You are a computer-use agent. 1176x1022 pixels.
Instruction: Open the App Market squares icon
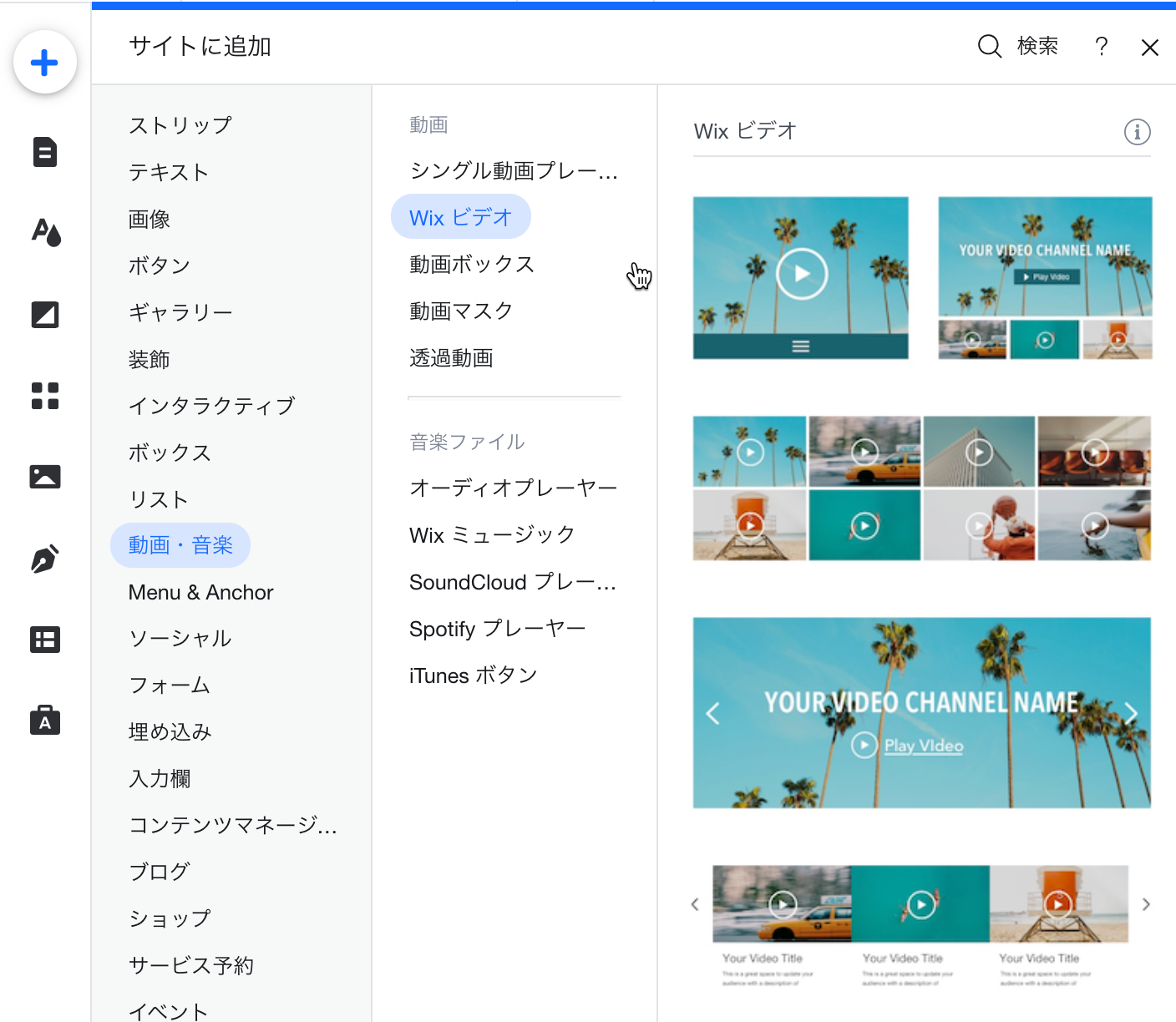click(45, 397)
